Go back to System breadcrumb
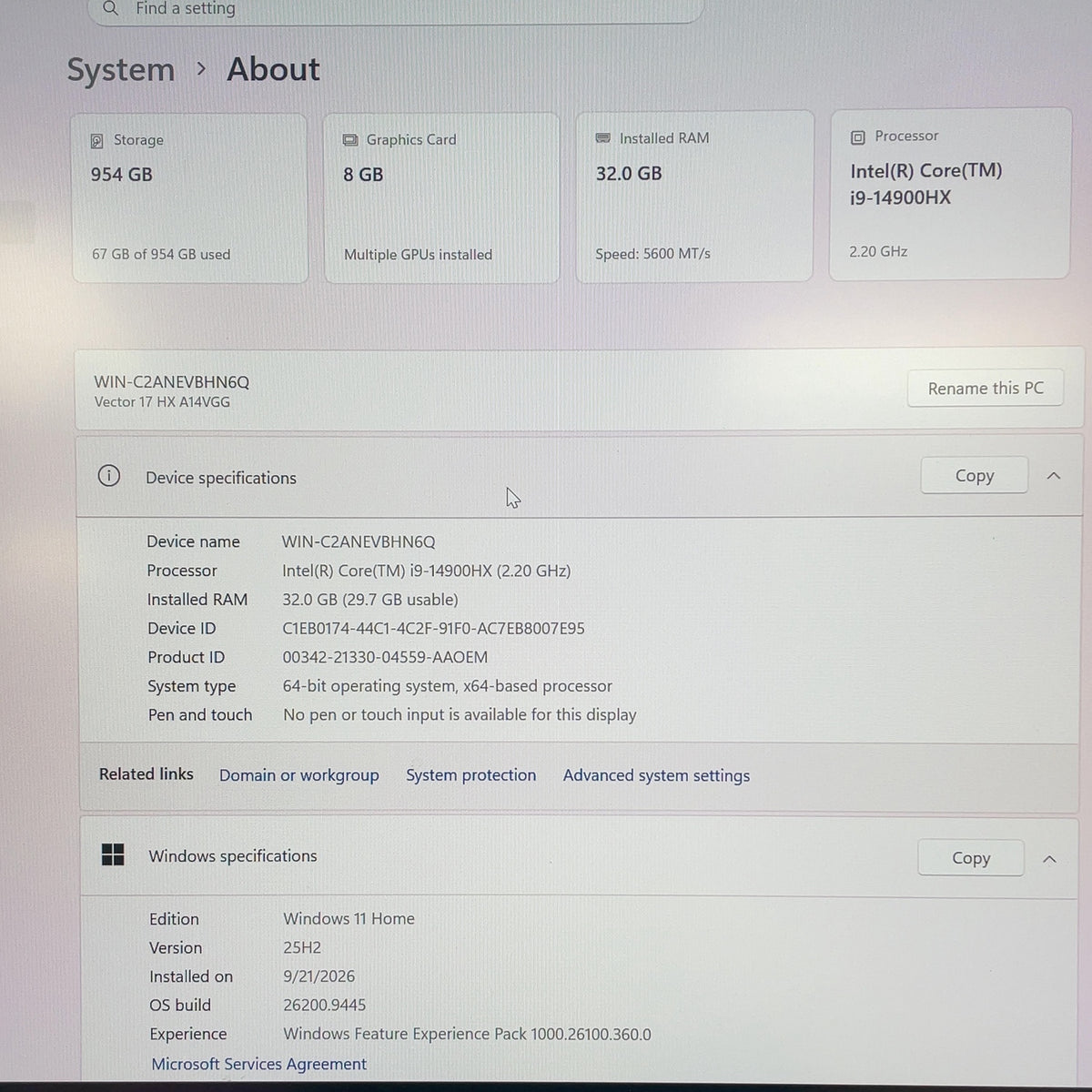The height and width of the screenshot is (1092, 1092). (121, 70)
